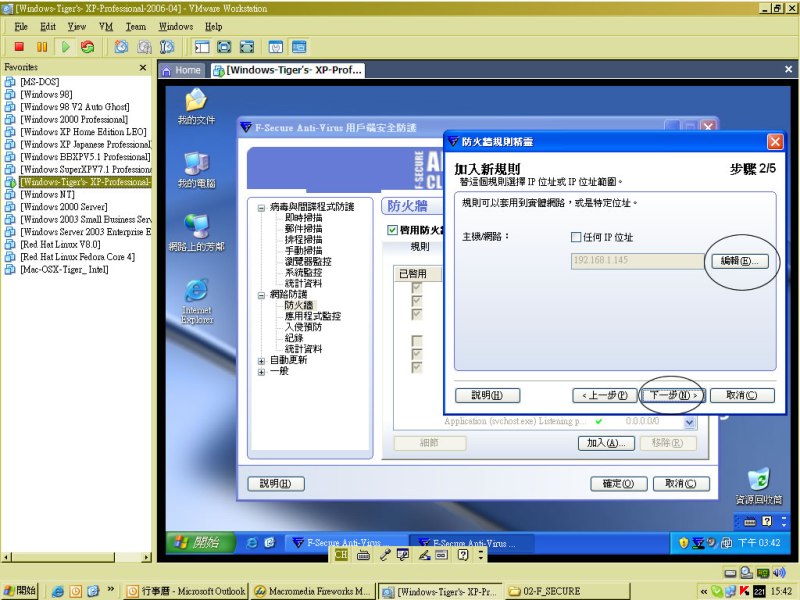Click the 上一步(P) back button
800x600 pixels.
(x=605, y=395)
